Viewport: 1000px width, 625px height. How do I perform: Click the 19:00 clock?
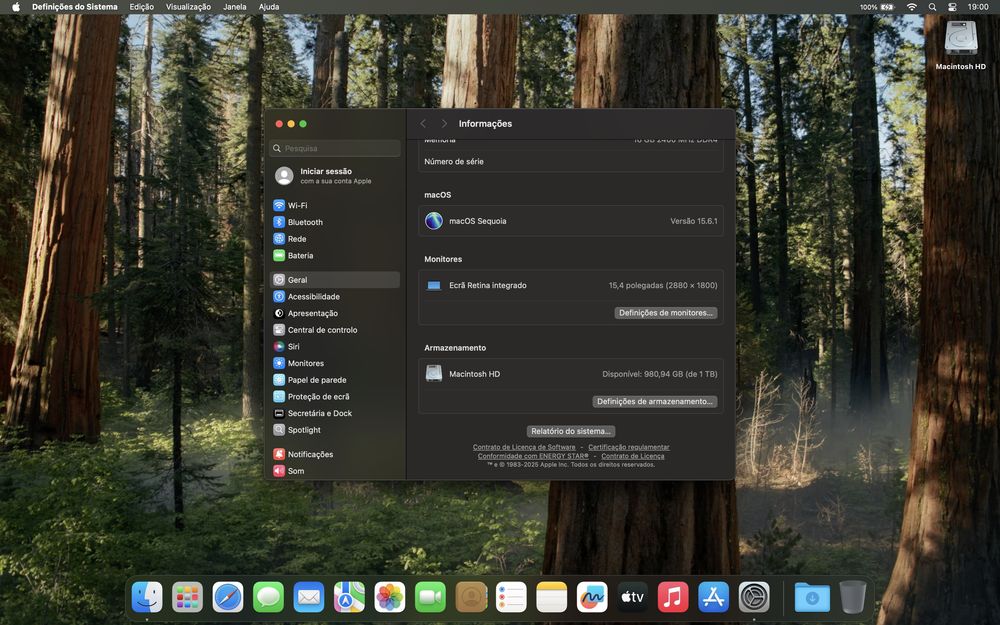click(x=978, y=7)
